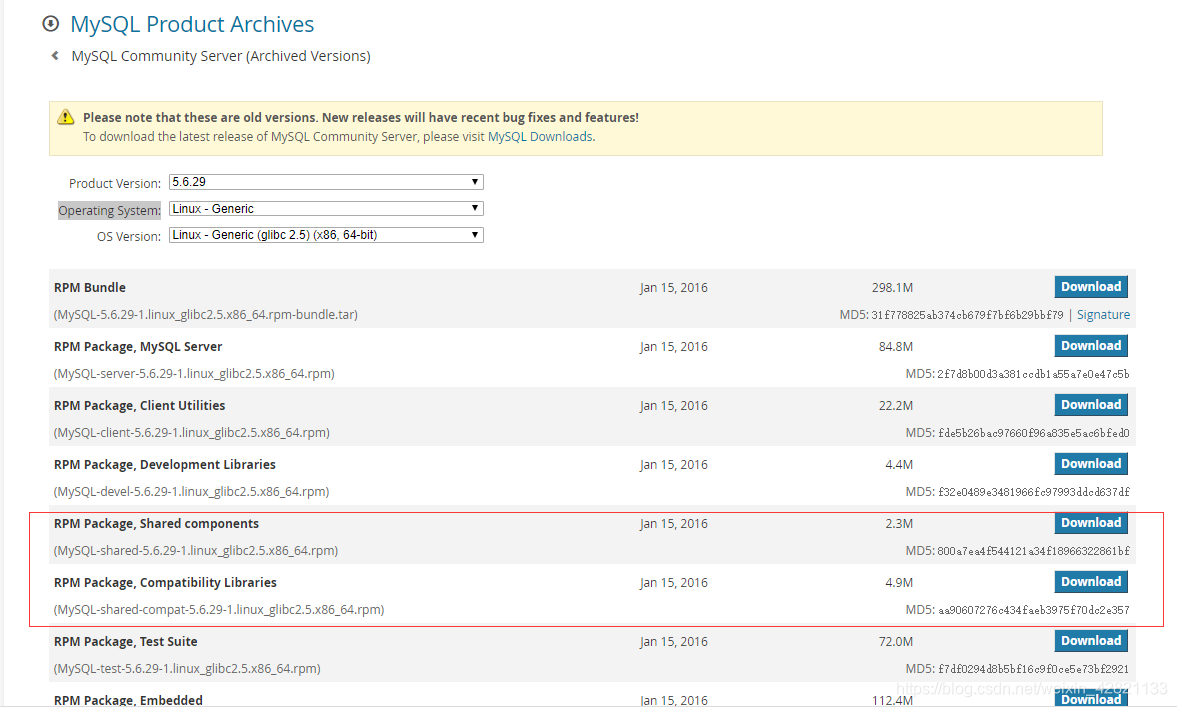The image size is (1177, 707).
Task: Click the Jan 15, 2016 date of RPM Bundle
Action: [x=673, y=287]
